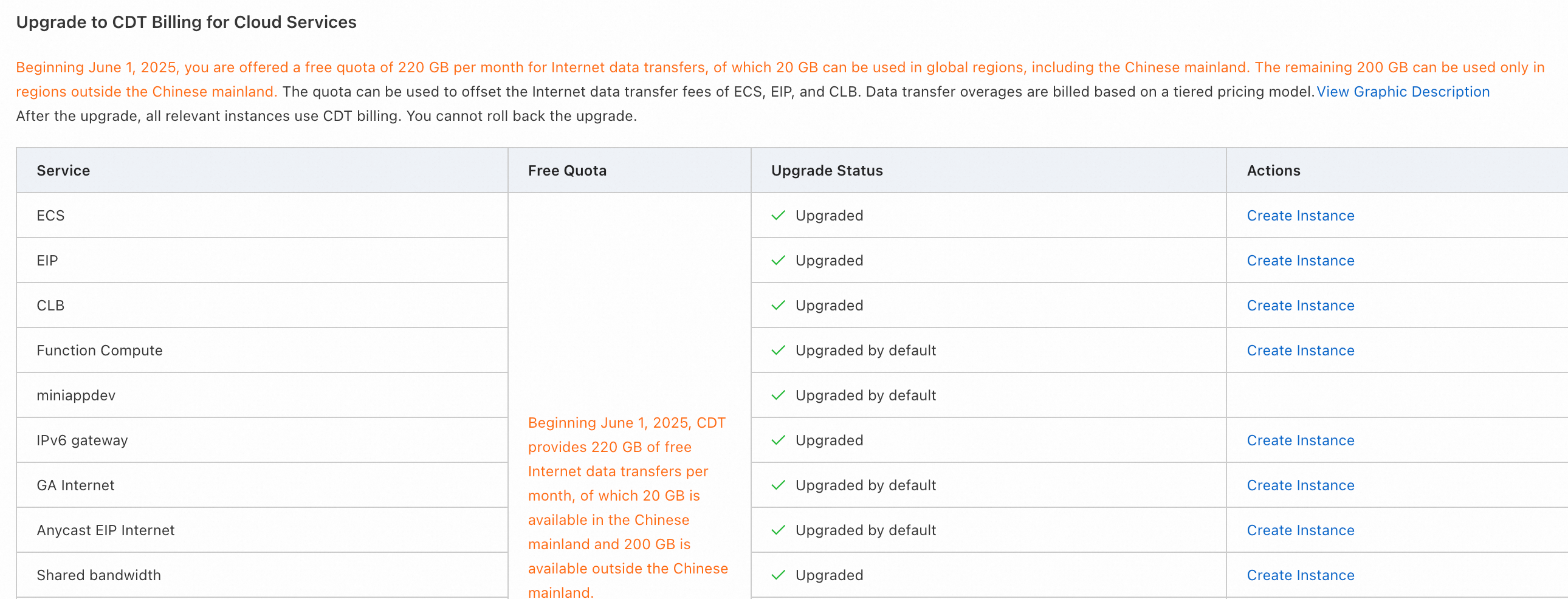Open View Graphic Description link

point(1403,92)
